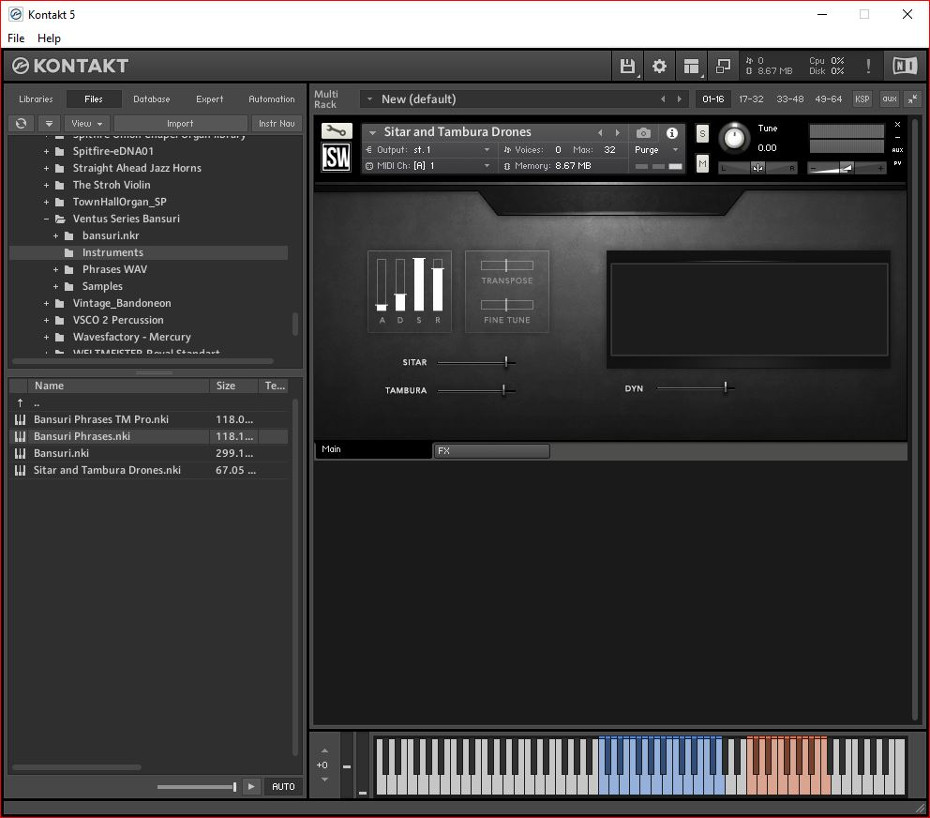
Task: Go up to parent folder arrow
Action: (x=20, y=403)
